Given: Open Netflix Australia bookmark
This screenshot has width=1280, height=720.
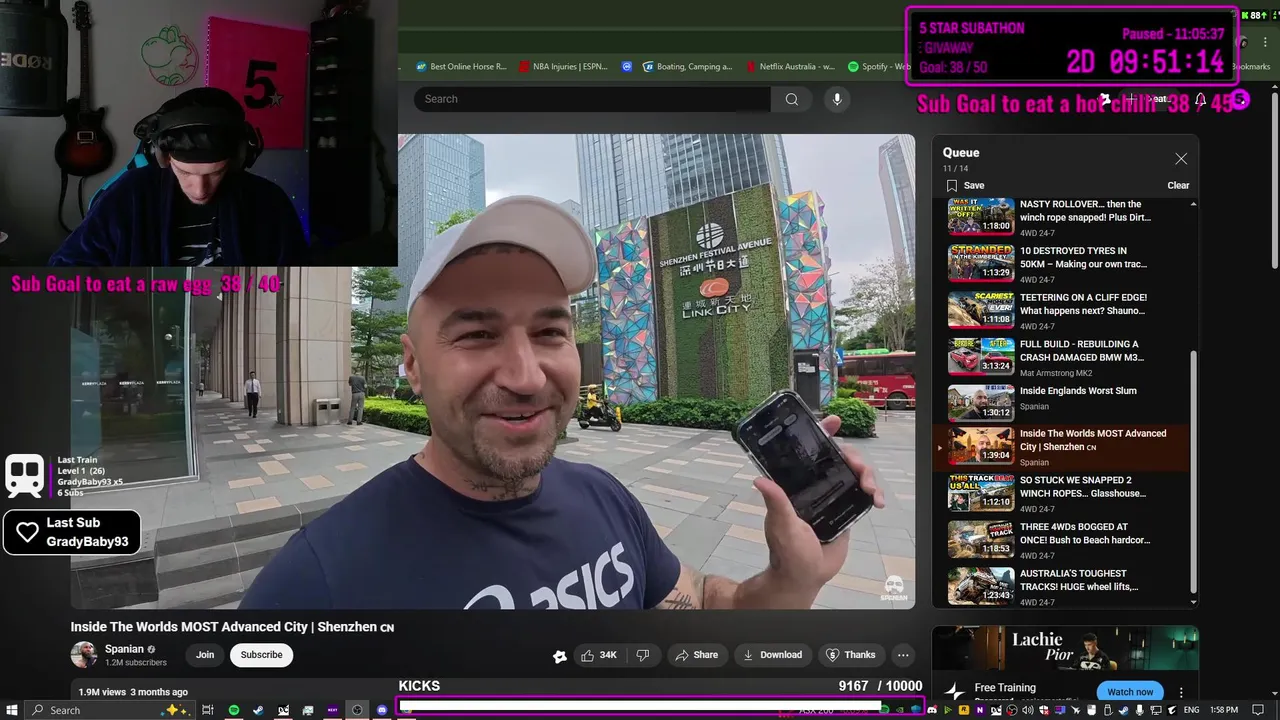Looking at the screenshot, I should 790,67.
